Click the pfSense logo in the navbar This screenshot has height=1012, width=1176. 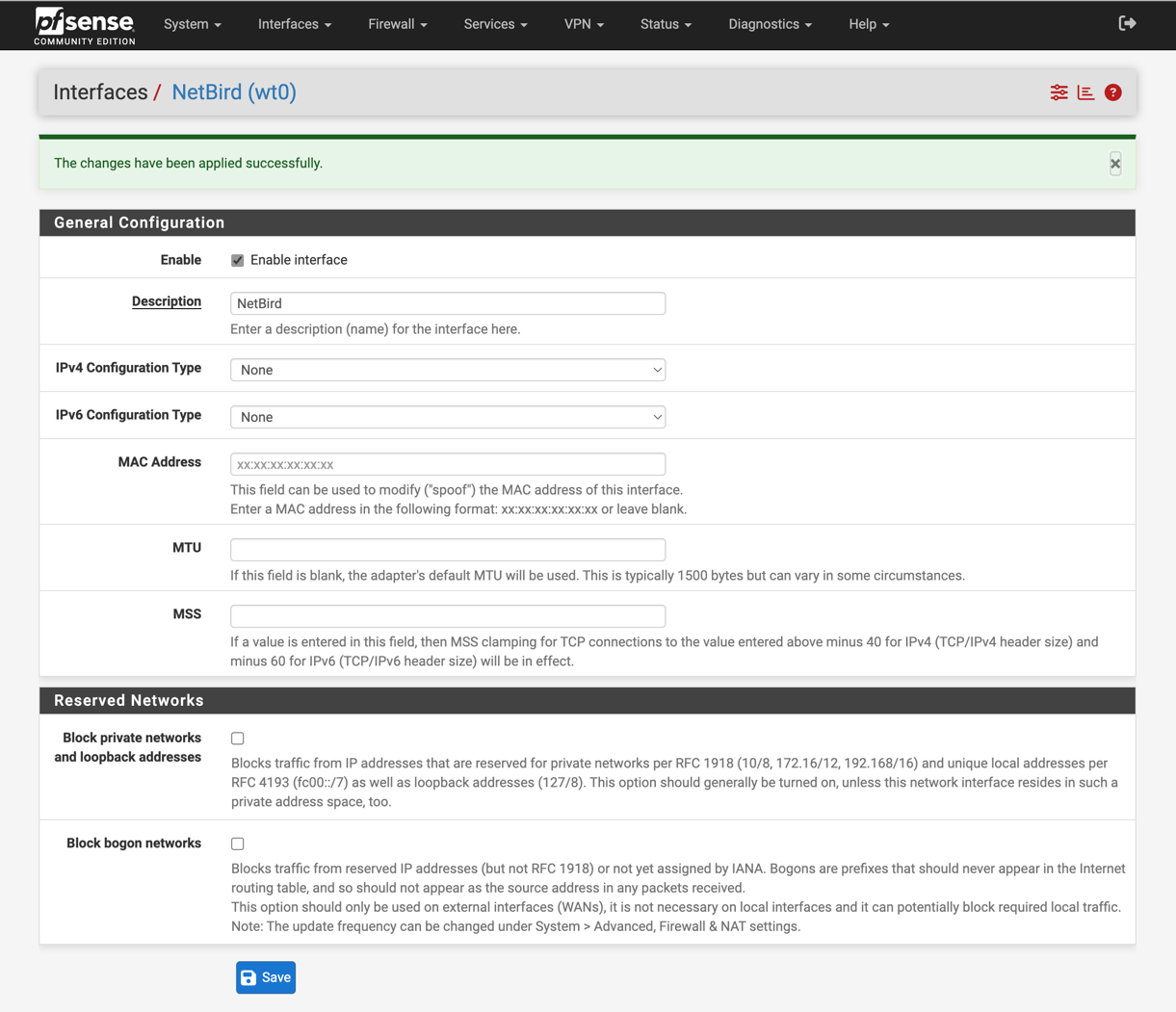coord(84,24)
